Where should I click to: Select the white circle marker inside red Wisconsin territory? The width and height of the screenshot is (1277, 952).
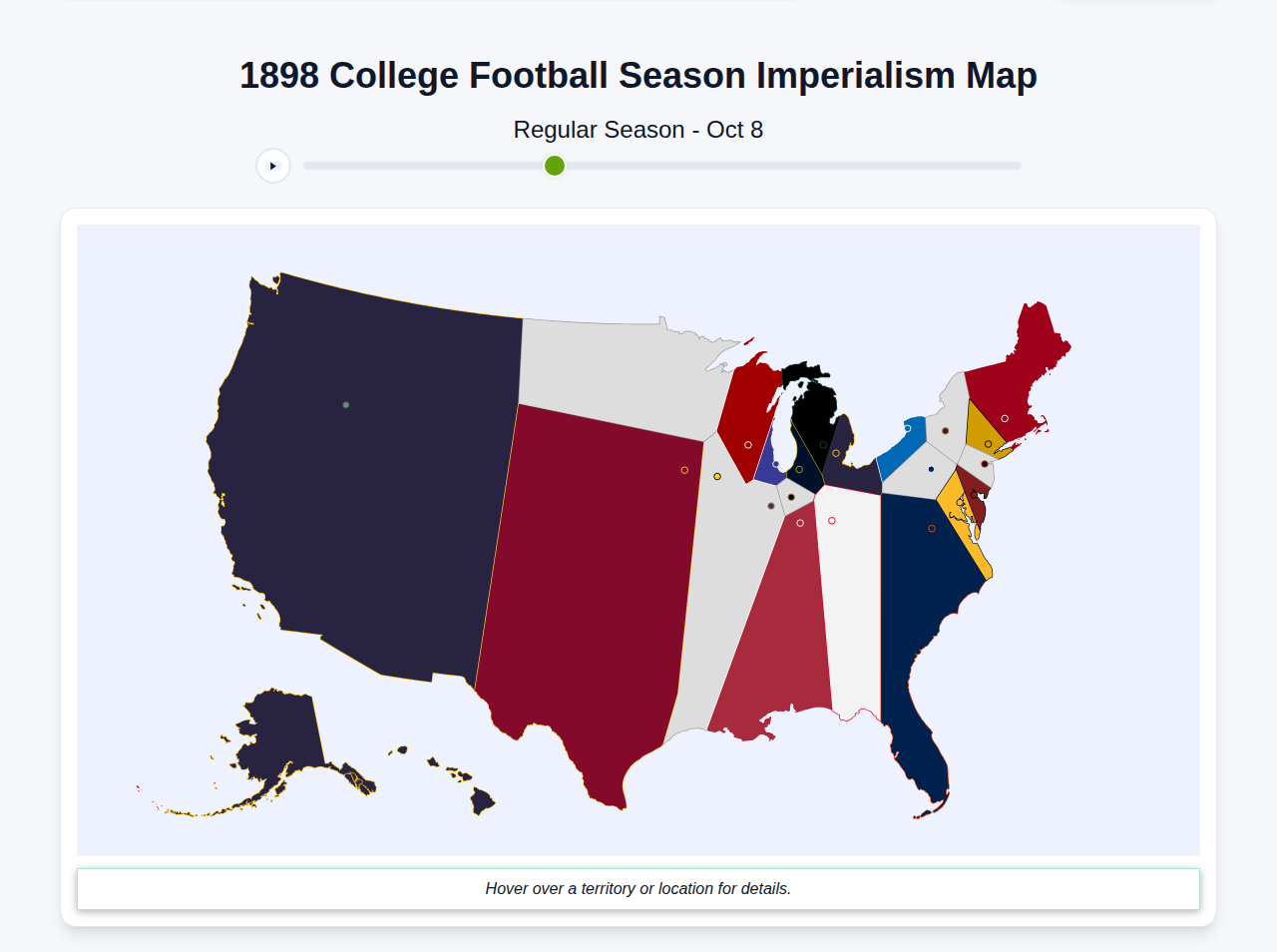coord(748,445)
